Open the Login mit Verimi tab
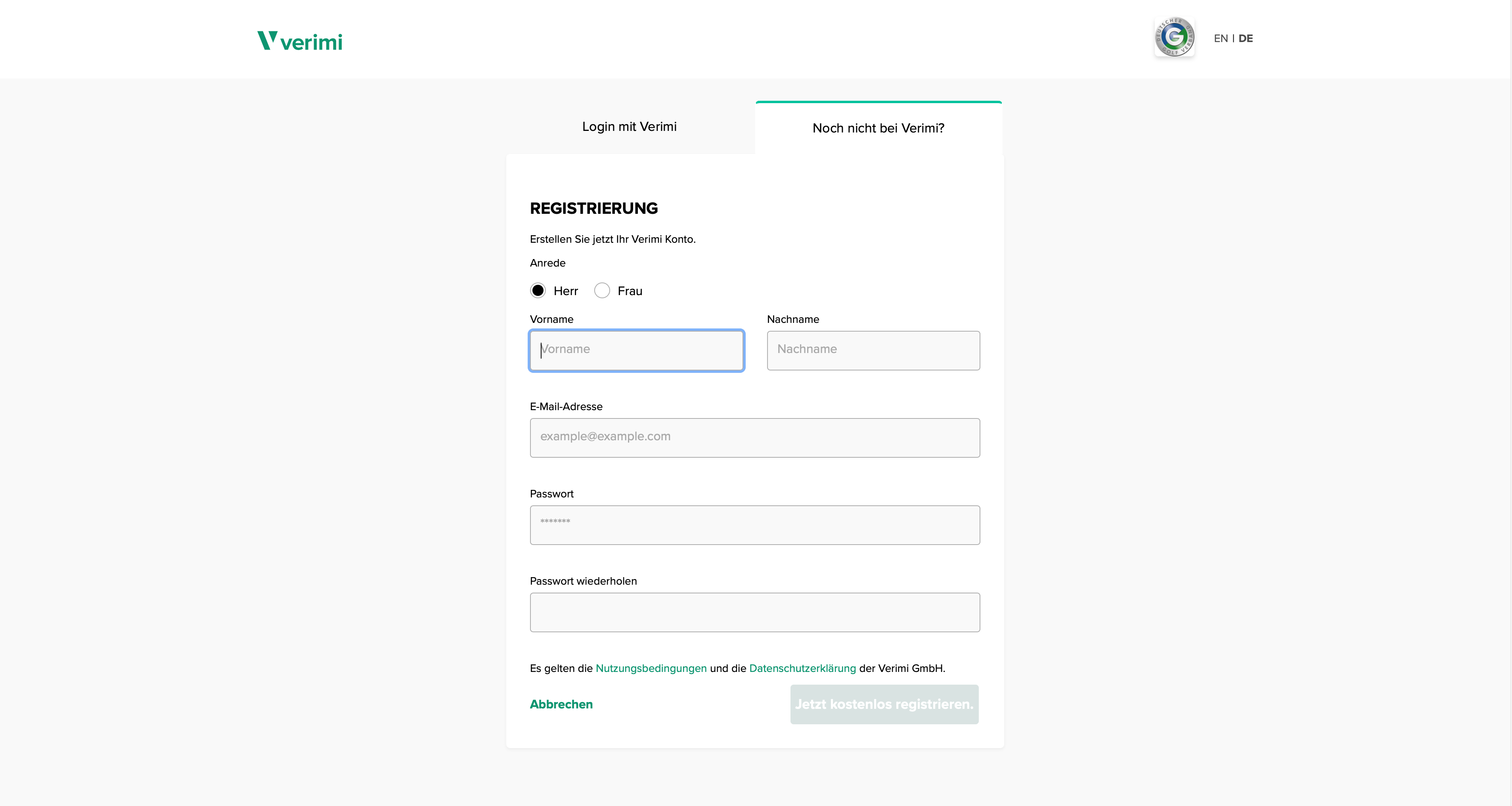The height and width of the screenshot is (806, 1512). pos(629,127)
